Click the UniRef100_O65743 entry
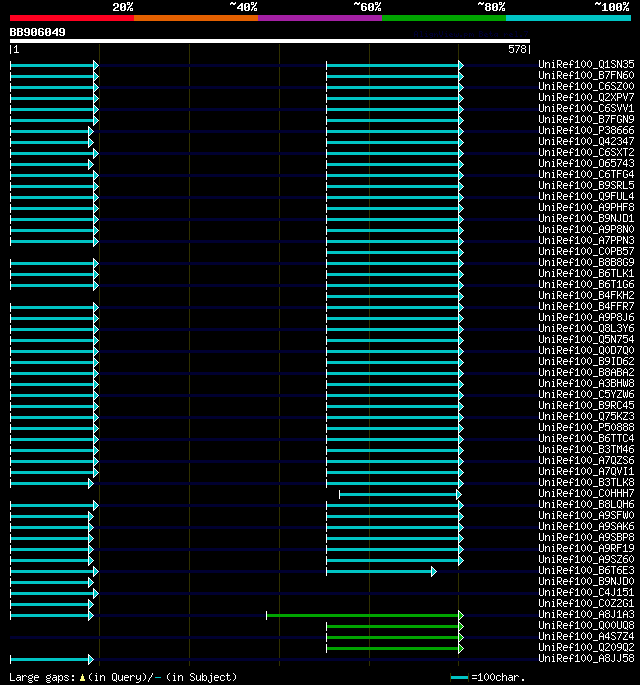The height and width of the screenshot is (685, 640). [x=586, y=163]
